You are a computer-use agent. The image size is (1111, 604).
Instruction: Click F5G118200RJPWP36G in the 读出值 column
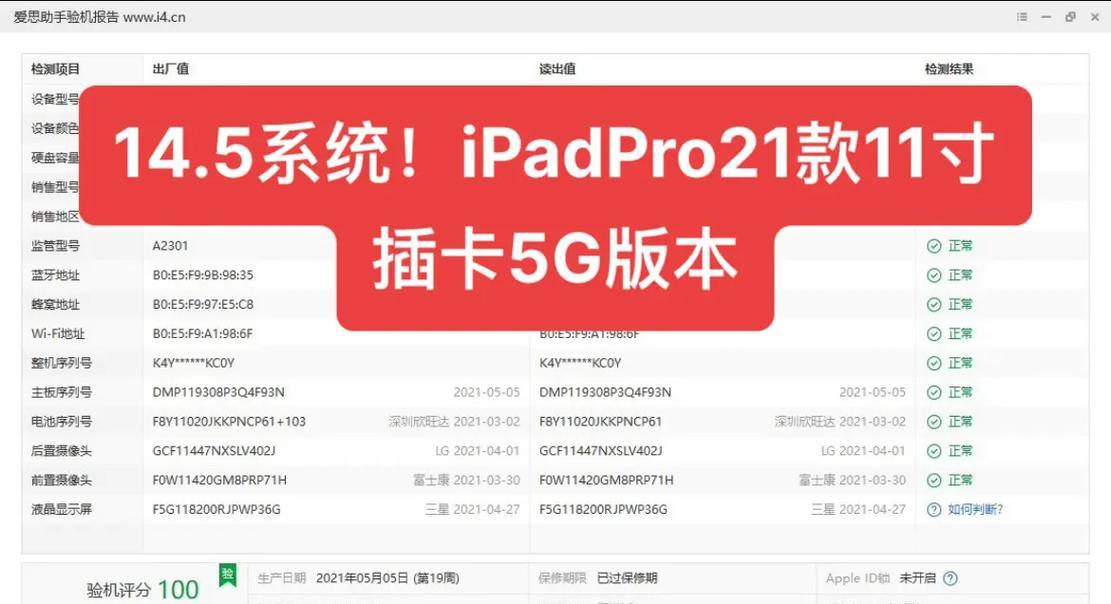[x=603, y=509]
